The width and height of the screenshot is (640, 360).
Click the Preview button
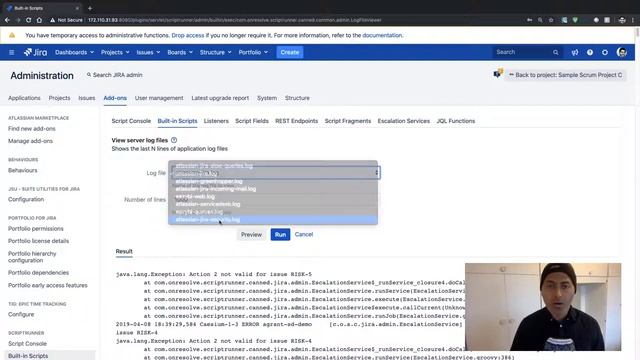click(x=251, y=234)
